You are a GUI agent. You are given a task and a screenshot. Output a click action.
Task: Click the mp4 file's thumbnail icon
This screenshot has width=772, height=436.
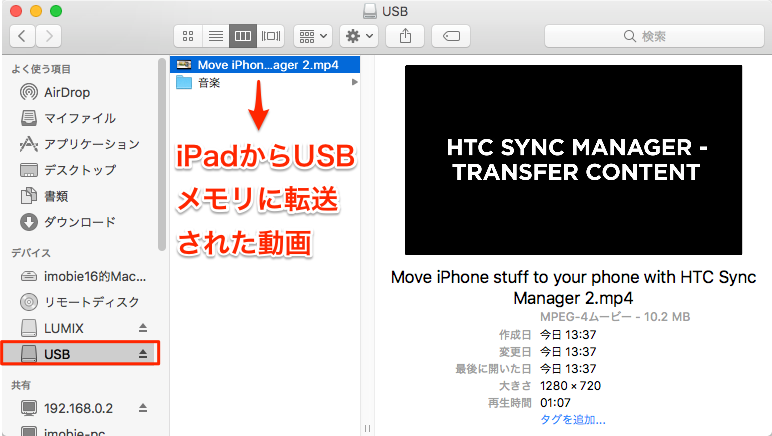pyautogui.click(x=184, y=64)
